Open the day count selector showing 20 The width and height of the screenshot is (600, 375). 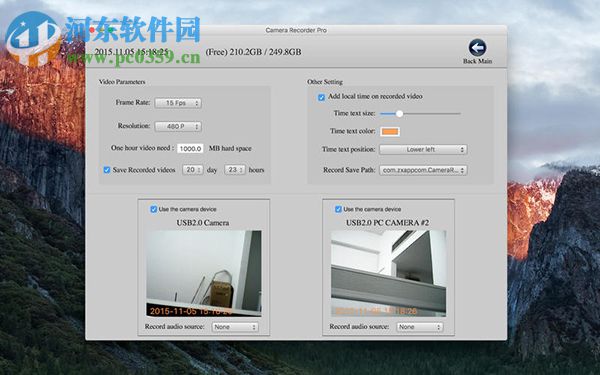tap(192, 170)
